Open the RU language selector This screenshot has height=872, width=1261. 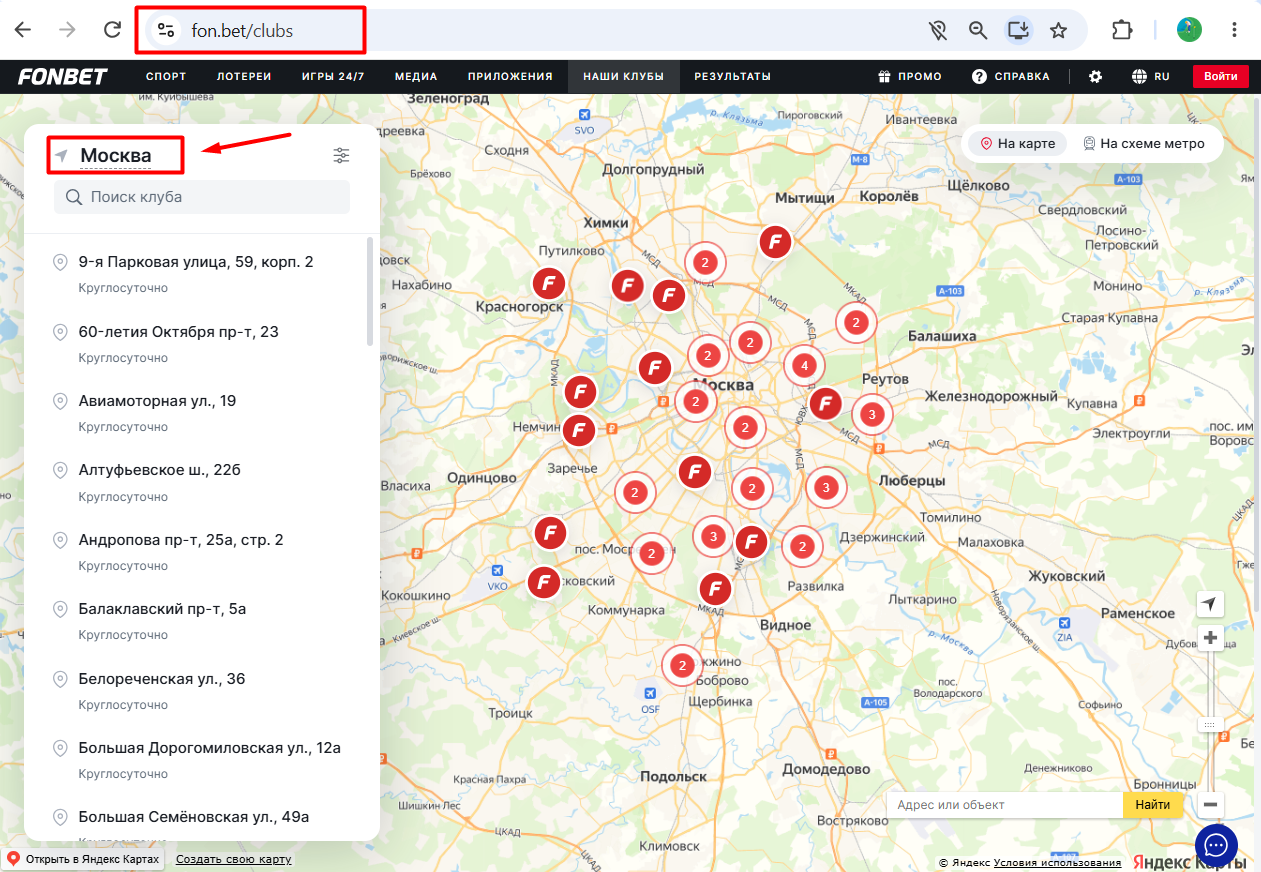1151,76
